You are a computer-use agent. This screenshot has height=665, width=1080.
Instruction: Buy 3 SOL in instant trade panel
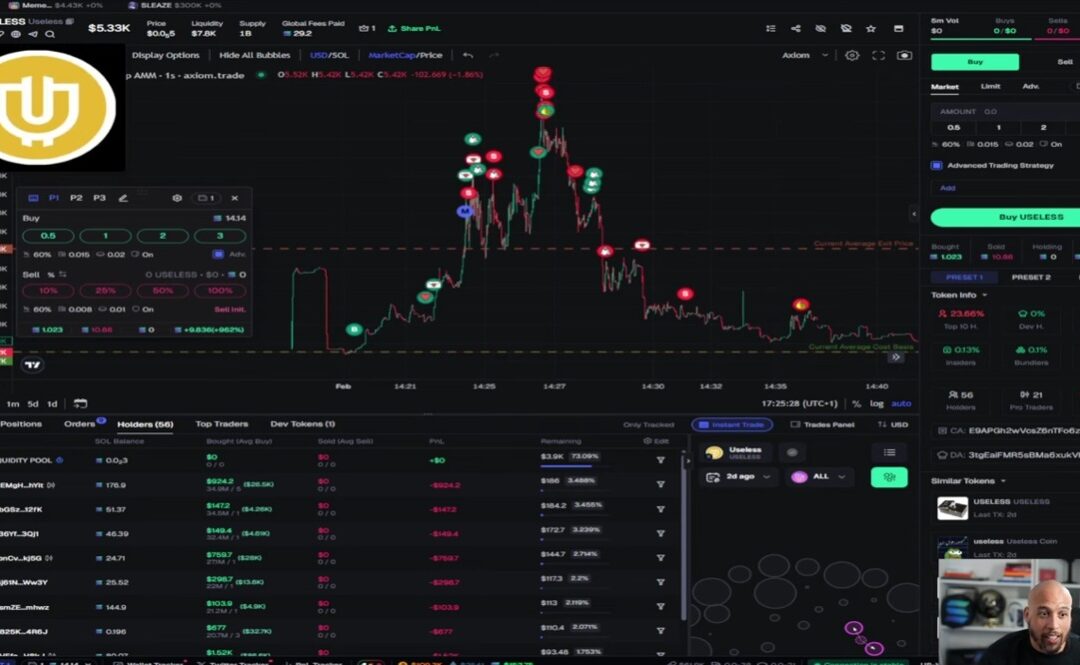tap(220, 236)
